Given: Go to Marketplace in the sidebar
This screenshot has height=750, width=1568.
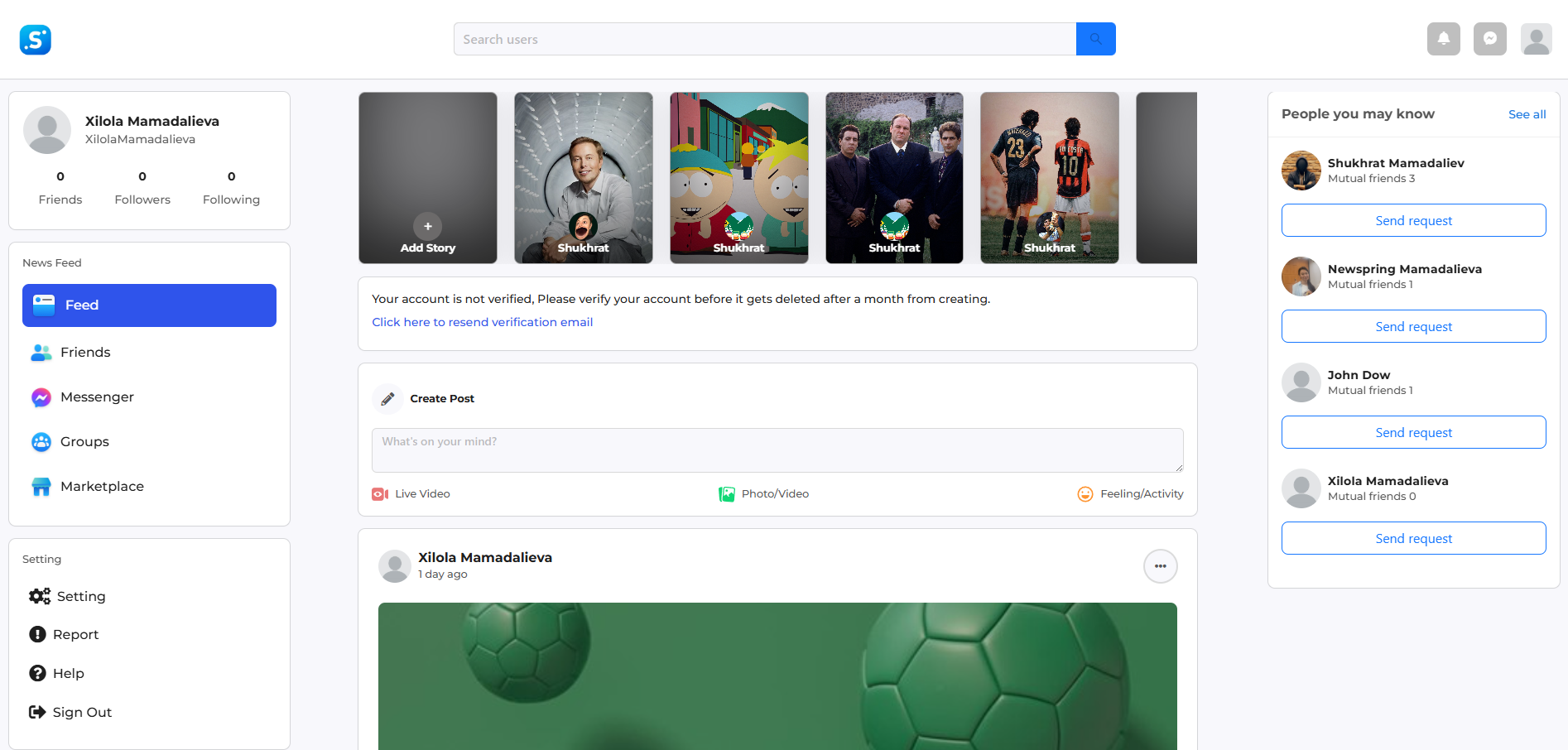Looking at the screenshot, I should point(102,487).
